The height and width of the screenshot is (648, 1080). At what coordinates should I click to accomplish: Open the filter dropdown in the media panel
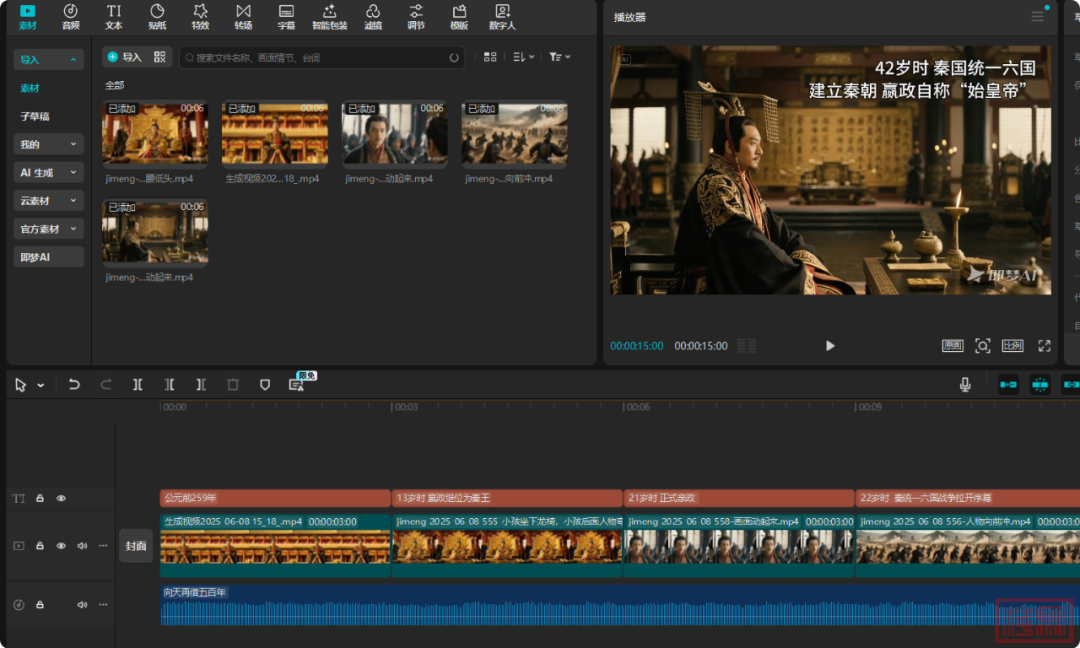coord(559,57)
